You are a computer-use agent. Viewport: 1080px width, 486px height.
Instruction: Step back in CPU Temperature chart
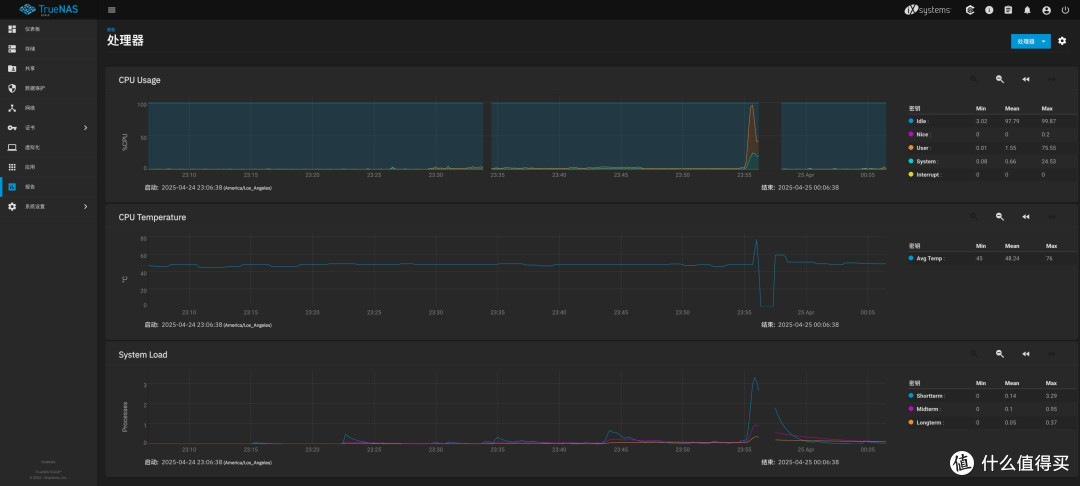tap(1026, 216)
